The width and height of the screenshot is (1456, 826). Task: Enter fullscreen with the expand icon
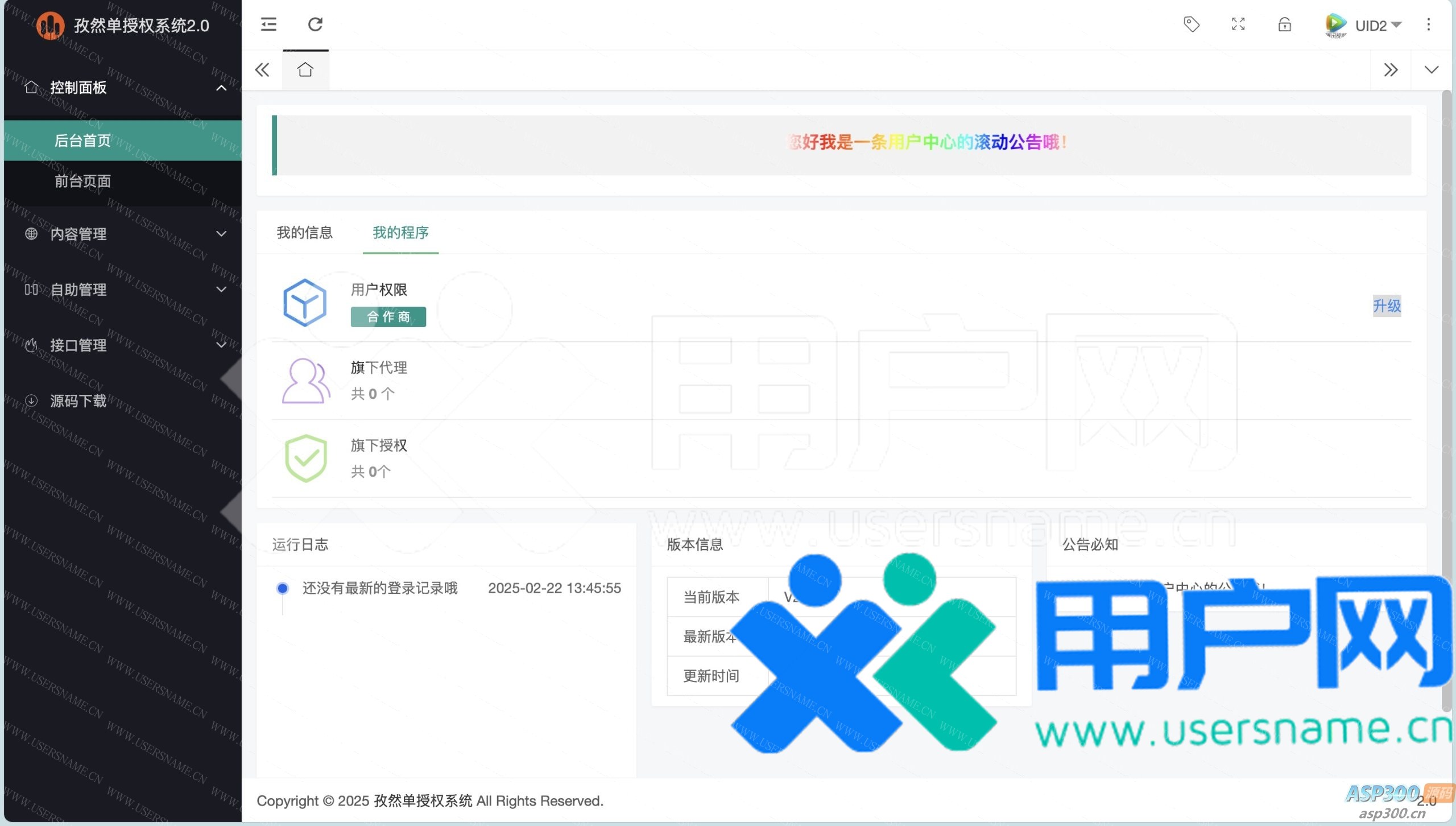1238,24
